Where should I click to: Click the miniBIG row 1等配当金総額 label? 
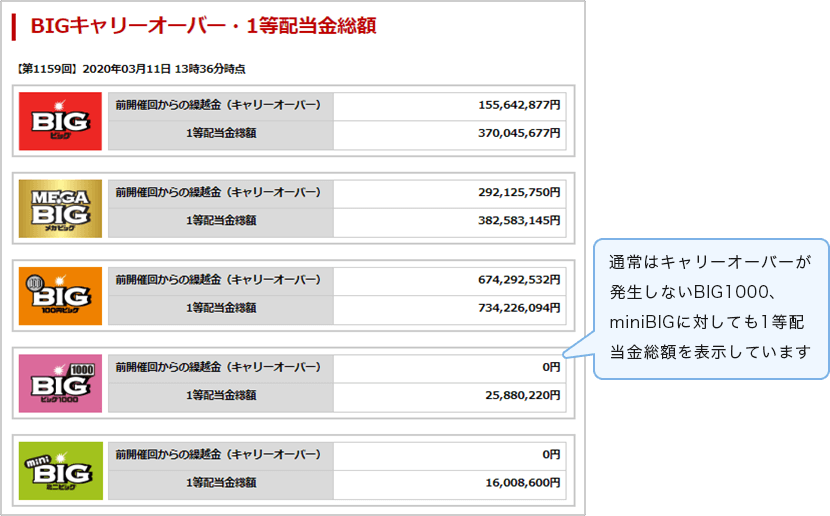(x=221, y=484)
